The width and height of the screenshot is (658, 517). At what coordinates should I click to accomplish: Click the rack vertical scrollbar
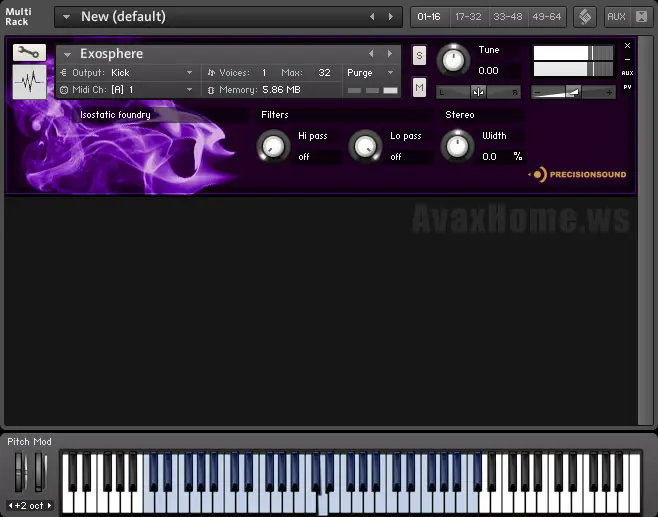644,230
